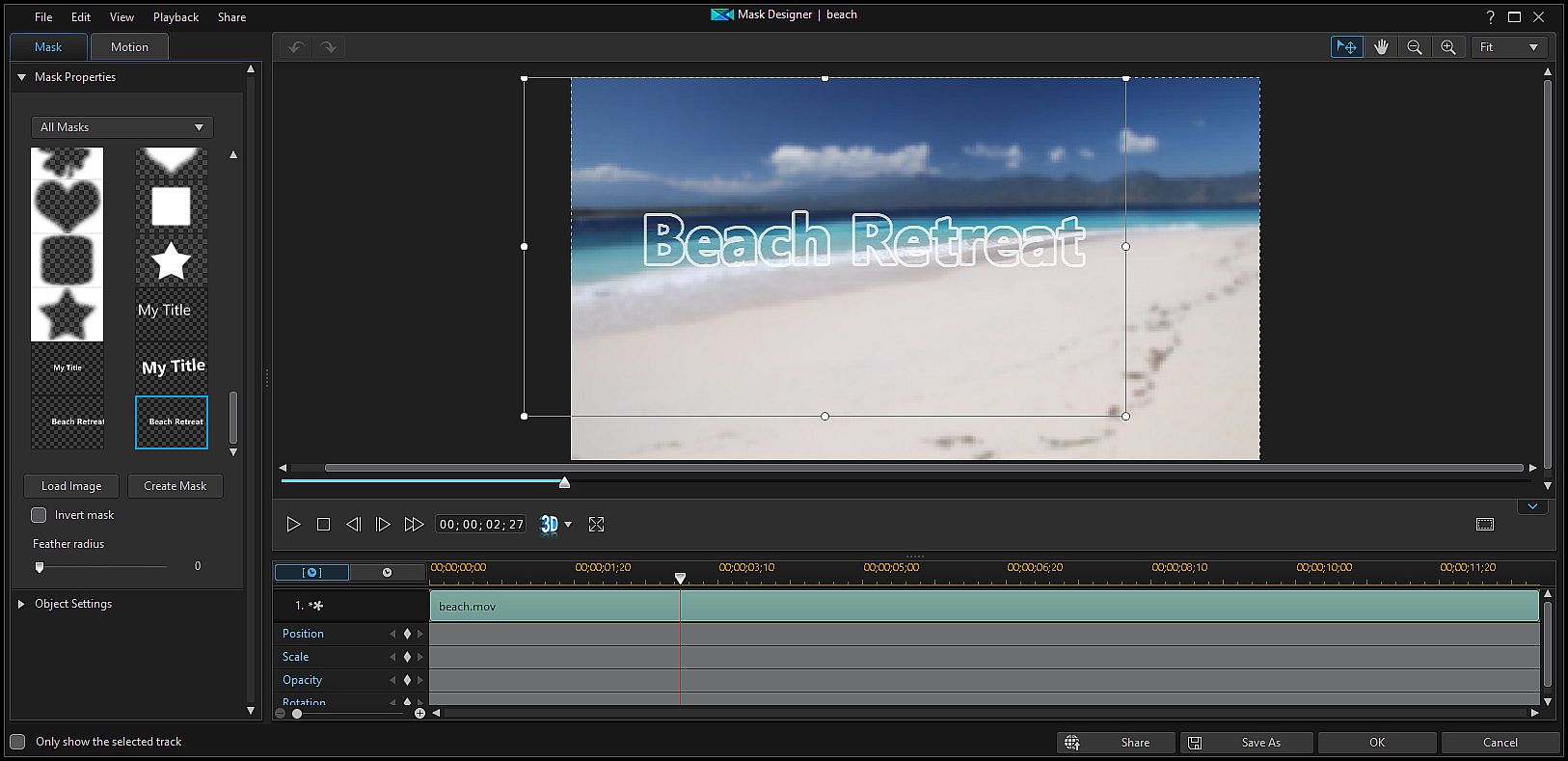The image size is (1568, 761).
Task: Check Only show the selected track
Action: point(17,742)
